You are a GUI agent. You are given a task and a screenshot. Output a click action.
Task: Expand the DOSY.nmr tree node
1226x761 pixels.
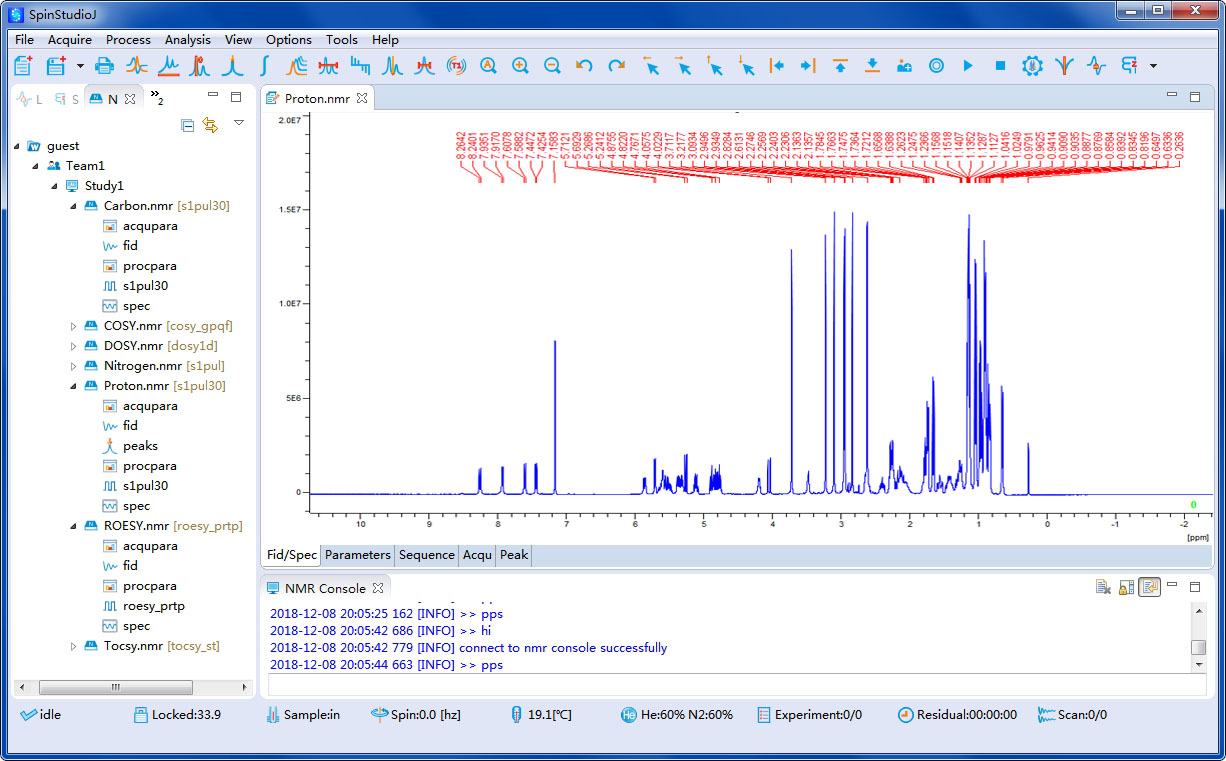(73, 346)
